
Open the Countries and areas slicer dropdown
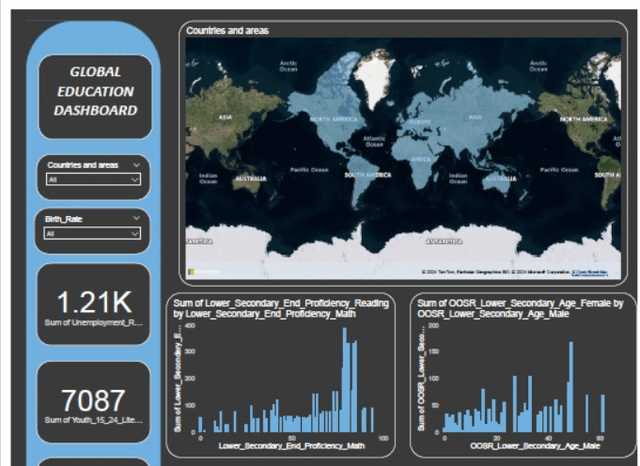pos(93,179)
